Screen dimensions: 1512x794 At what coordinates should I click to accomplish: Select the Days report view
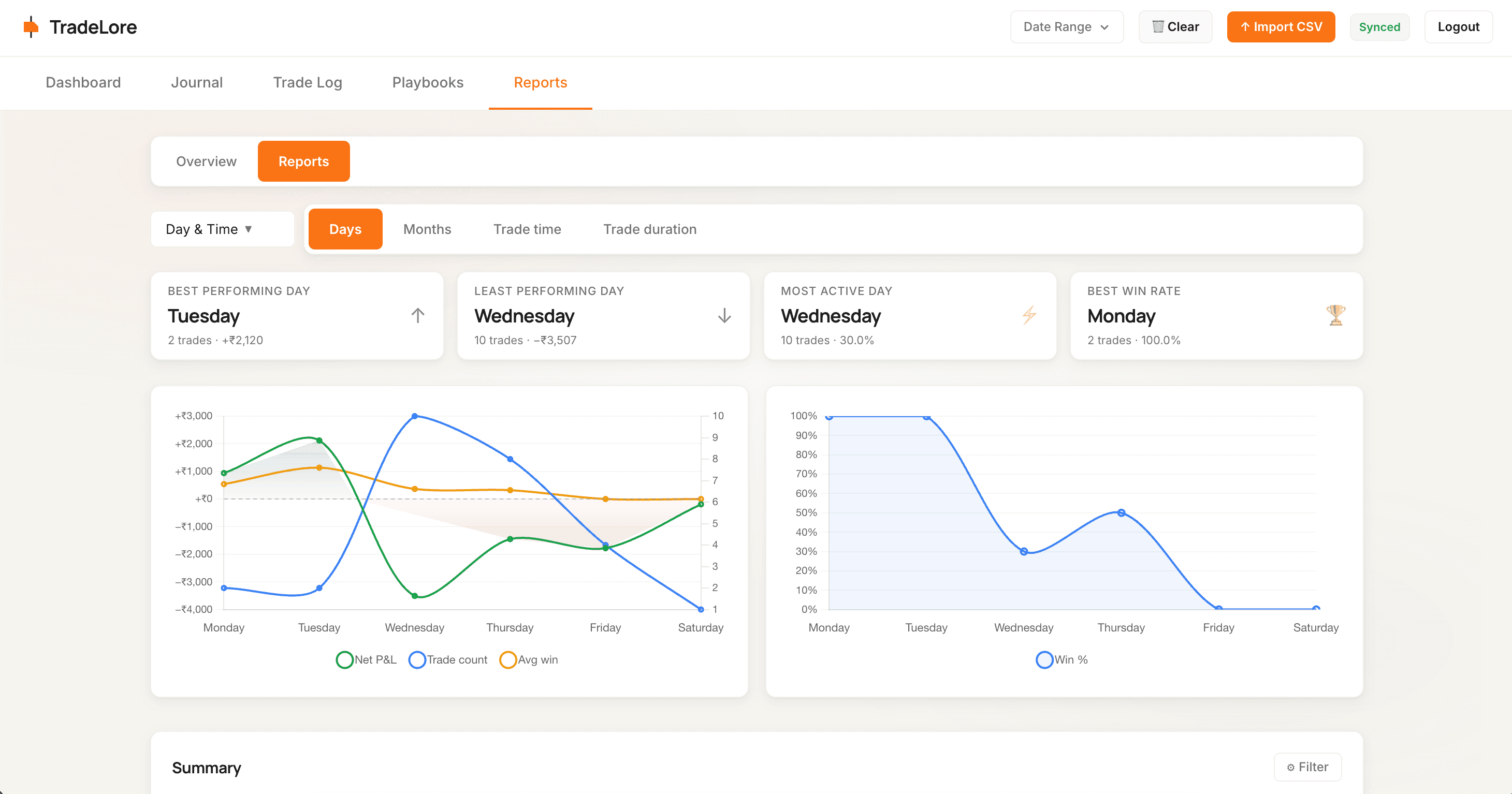(345, 229)
